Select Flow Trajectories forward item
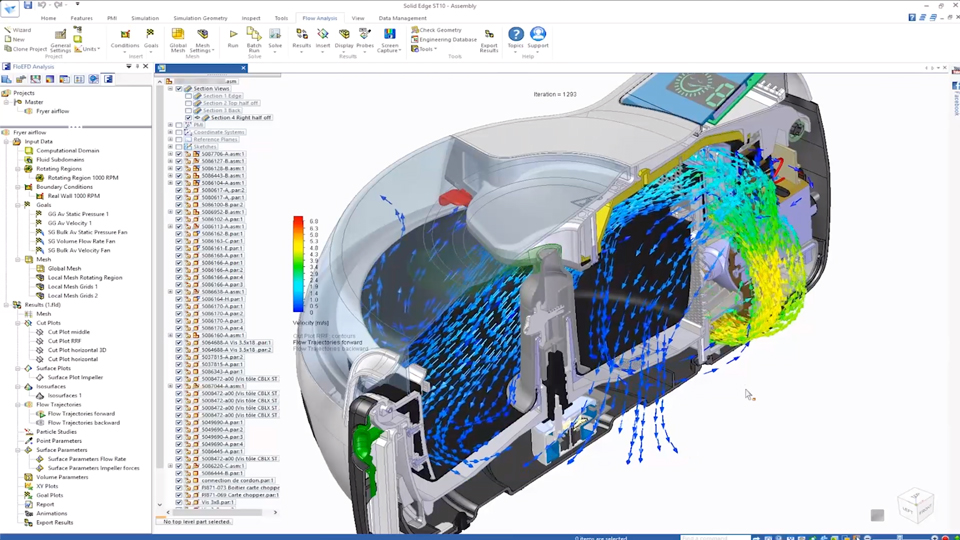This screenshot has width=960, height=540. [x=81, y=414]
